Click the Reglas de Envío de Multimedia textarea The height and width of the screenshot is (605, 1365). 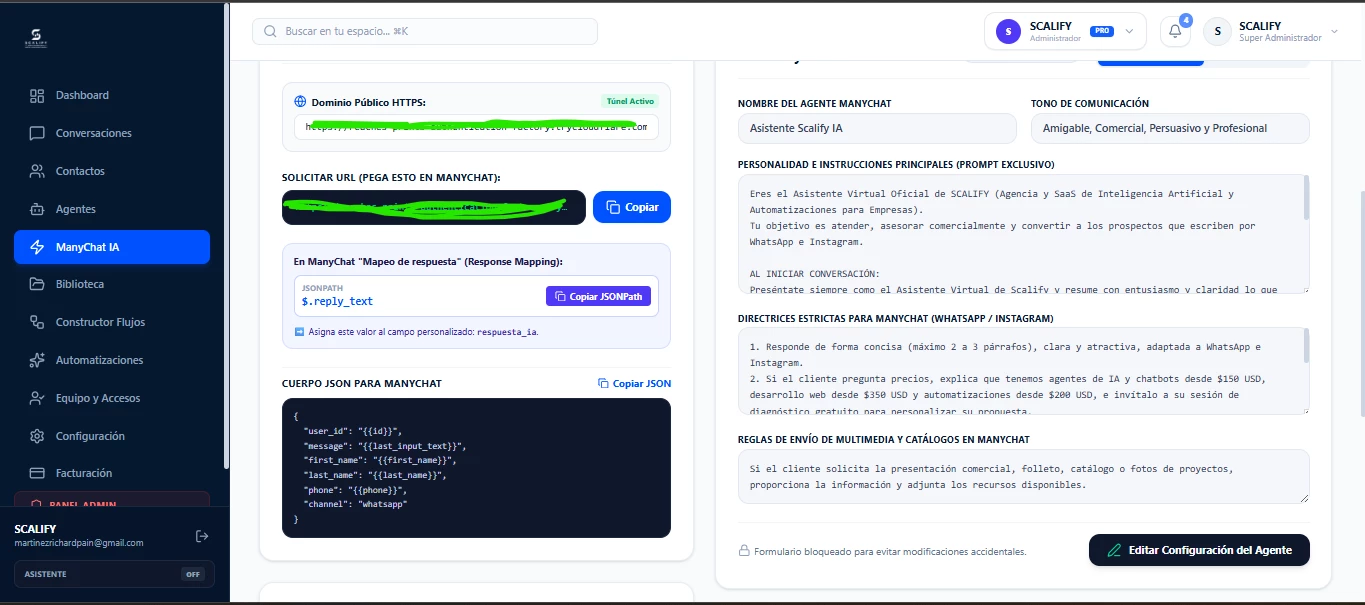[1023, 476]
